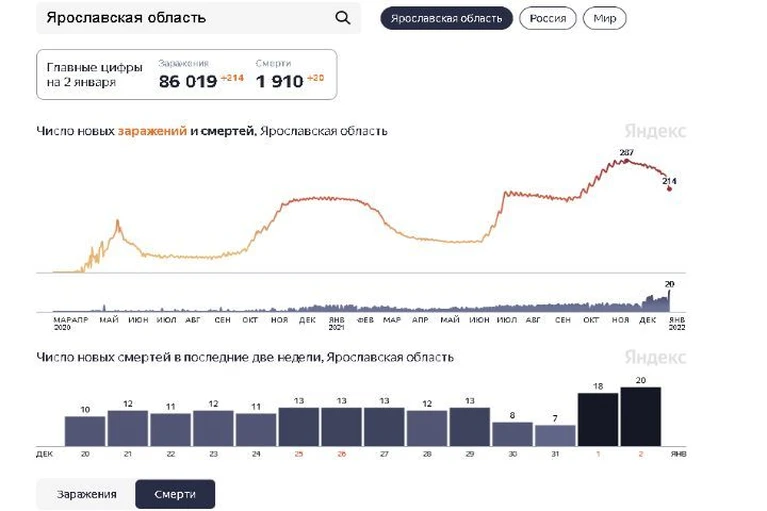Open the Заражения tab
The image size is (767, 511).
point(86,494)
